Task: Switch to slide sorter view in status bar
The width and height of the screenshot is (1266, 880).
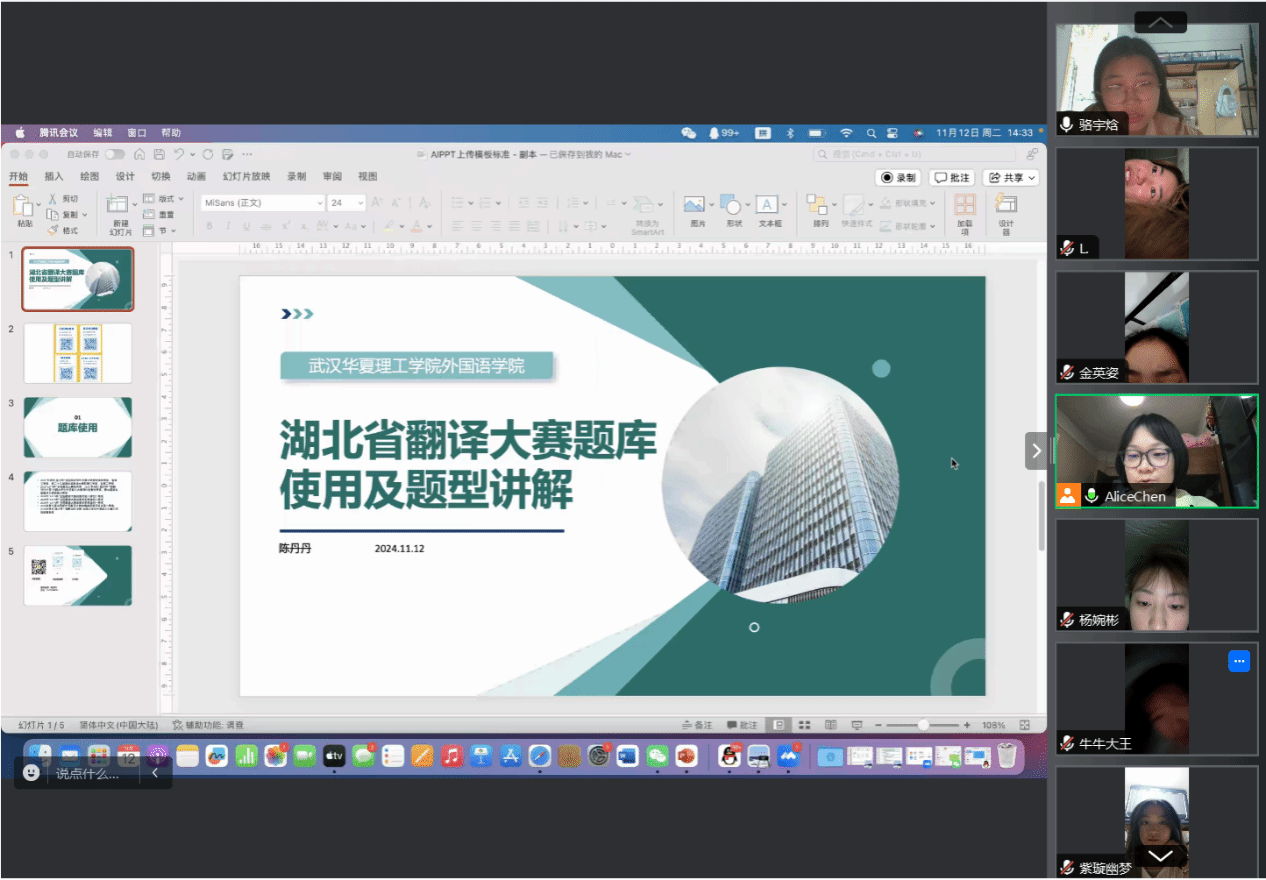Action: [804, 725]
